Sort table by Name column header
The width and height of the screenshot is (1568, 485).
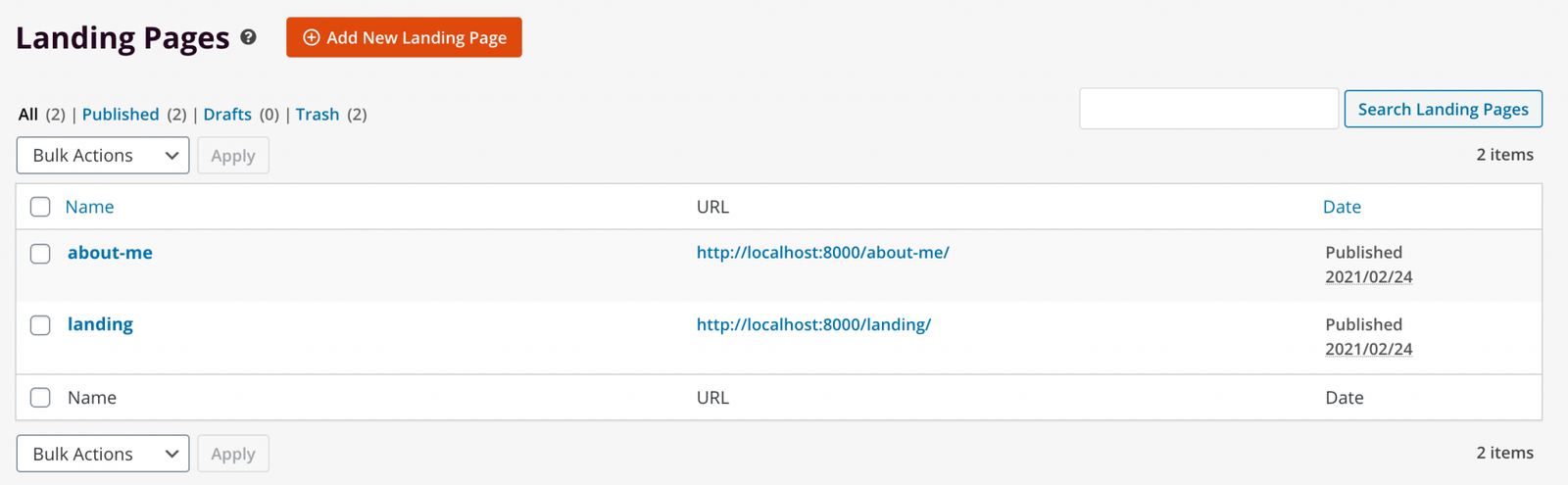click(89, 207)
